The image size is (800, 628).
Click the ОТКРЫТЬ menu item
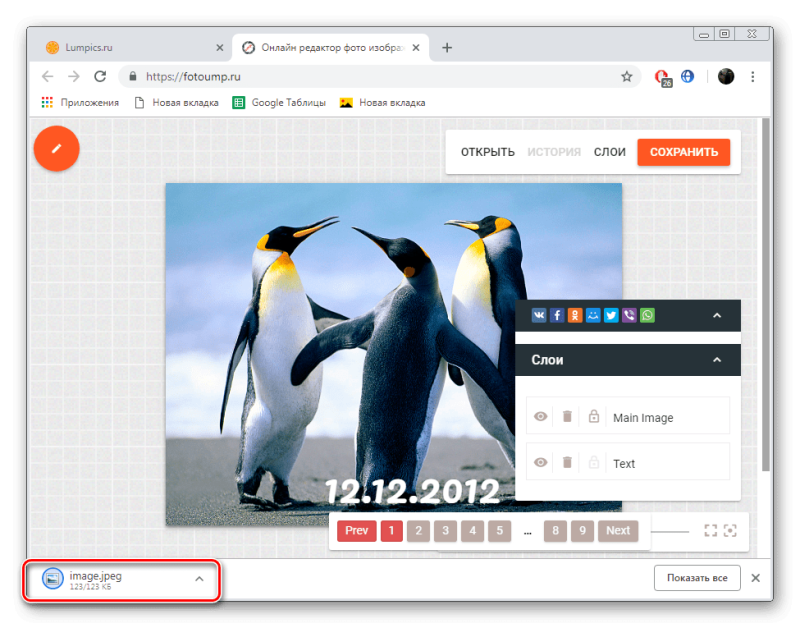pos(488,152)
